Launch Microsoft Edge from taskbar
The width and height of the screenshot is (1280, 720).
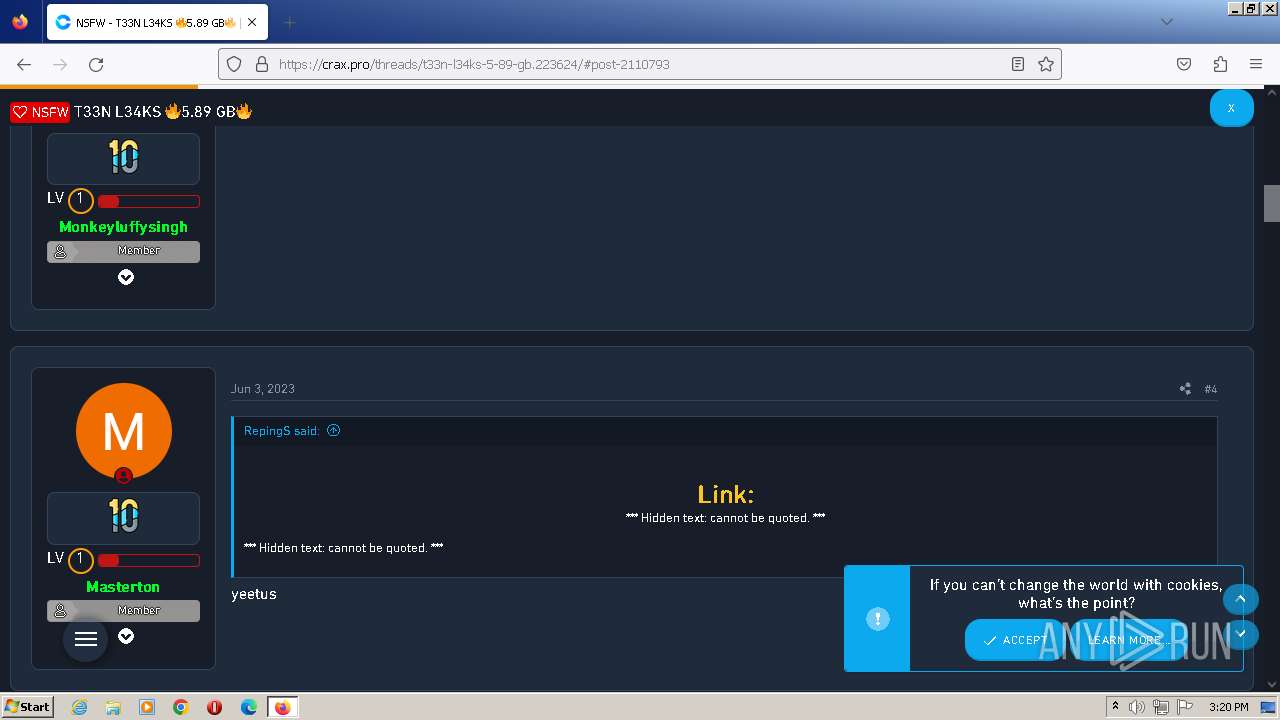tap(249, 707)
